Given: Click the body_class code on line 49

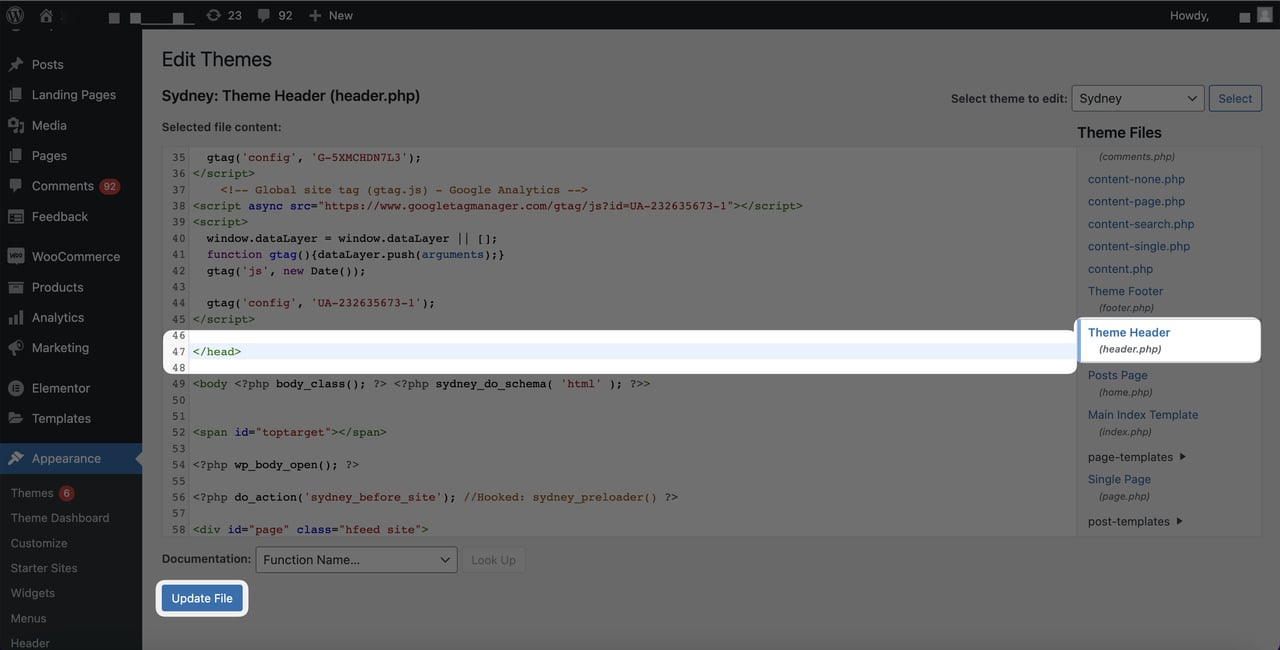Looking at the screenshot, I should point(421,384).
